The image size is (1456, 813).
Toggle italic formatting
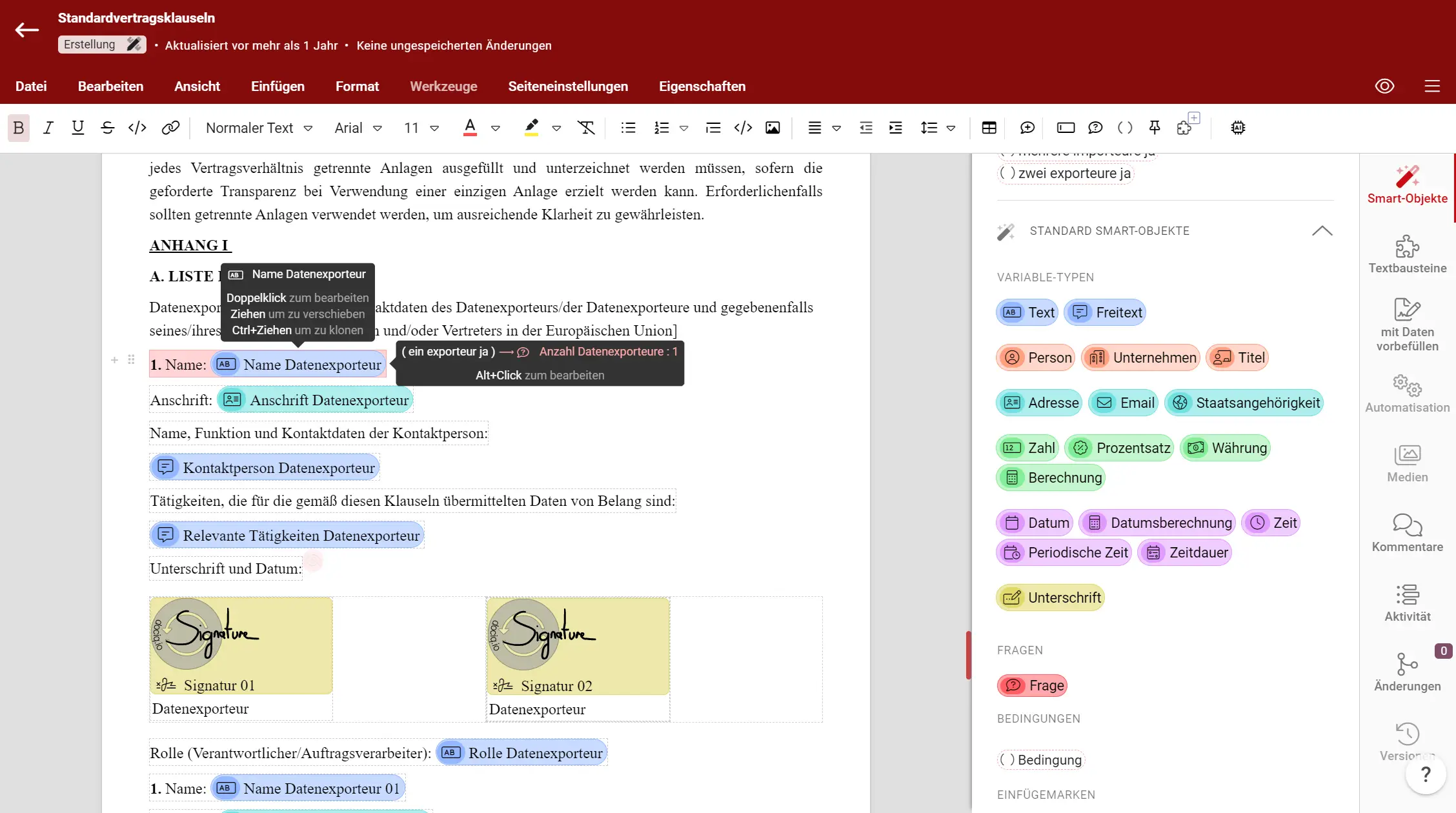click(48, 128)
